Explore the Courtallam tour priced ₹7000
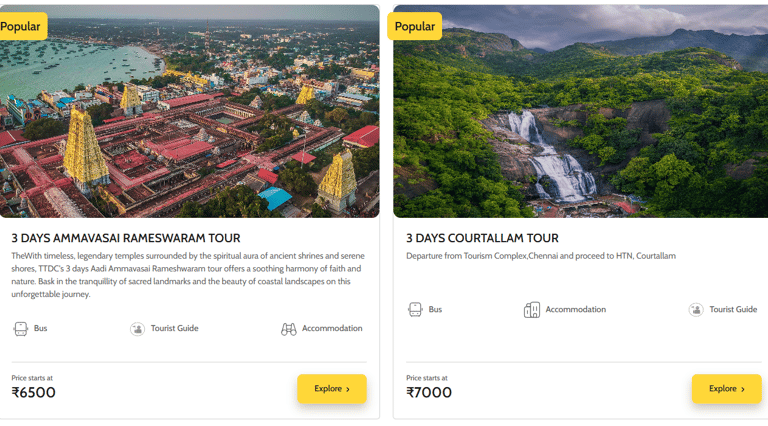Screen dimensions: 768x426 (x=727, y=389)
